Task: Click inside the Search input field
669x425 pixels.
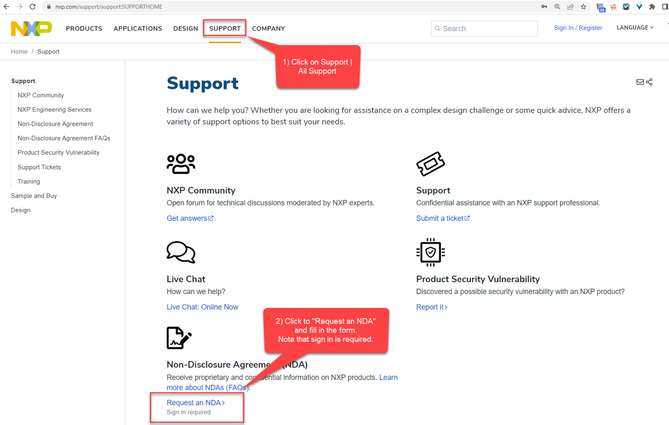Action: (484, 29)
